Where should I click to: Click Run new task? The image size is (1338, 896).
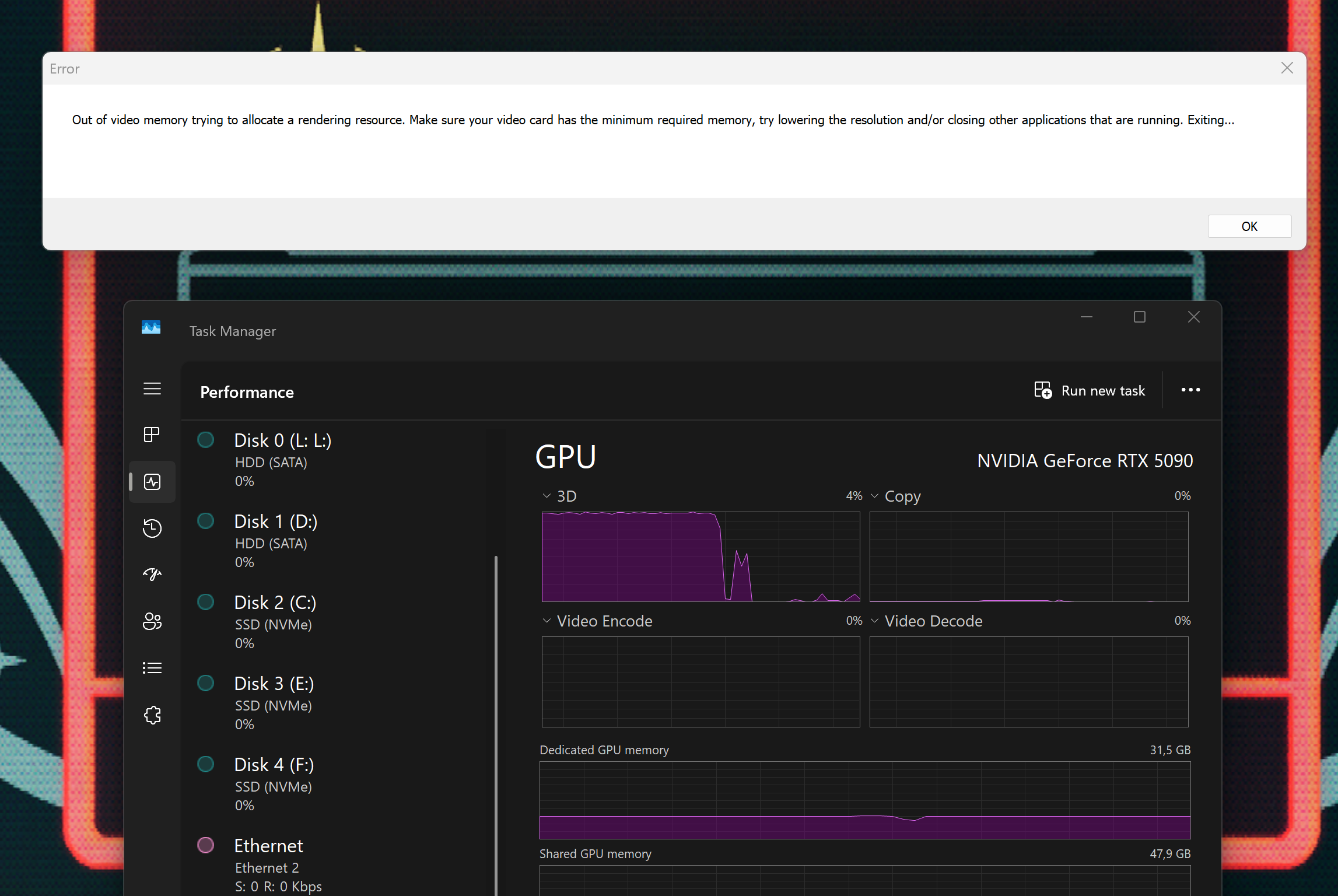[x=1090, y=390]
